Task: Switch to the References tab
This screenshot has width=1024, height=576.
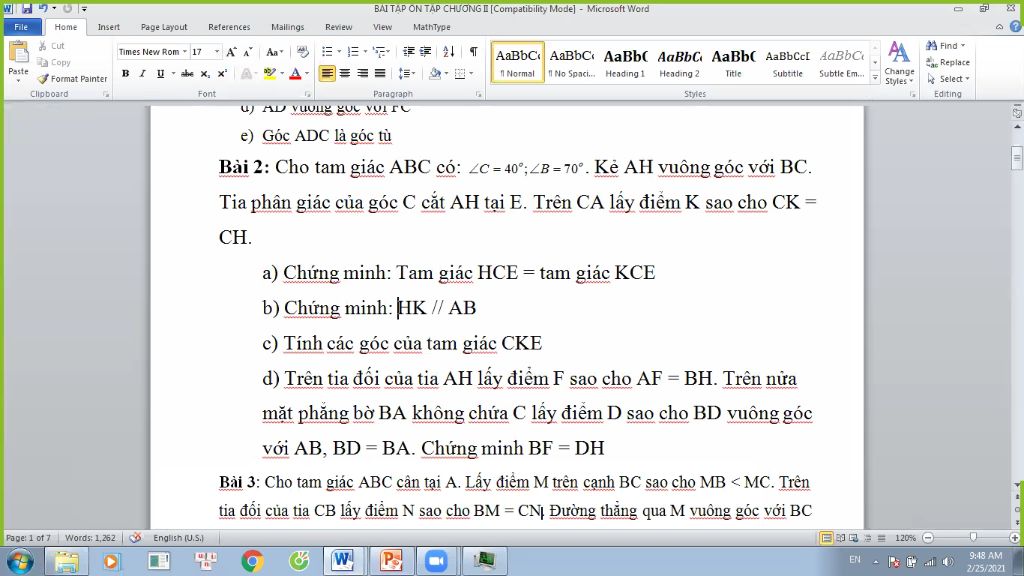Action: pos(229,27)
